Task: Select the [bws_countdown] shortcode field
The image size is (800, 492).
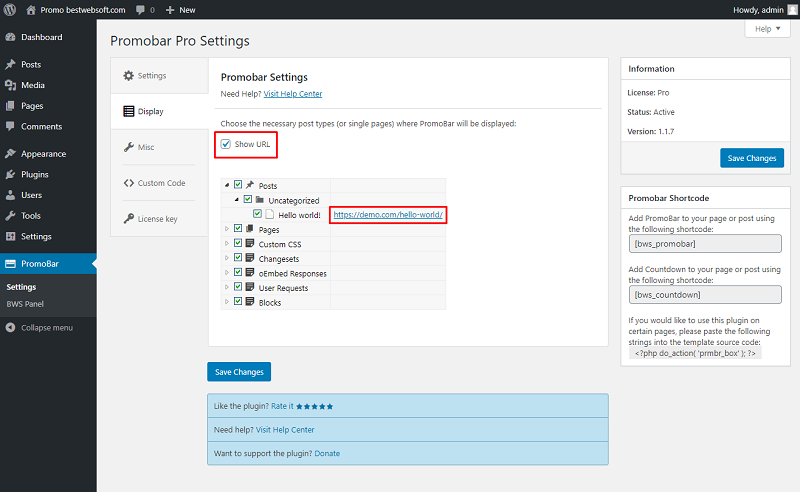Action: pos(705,294)
